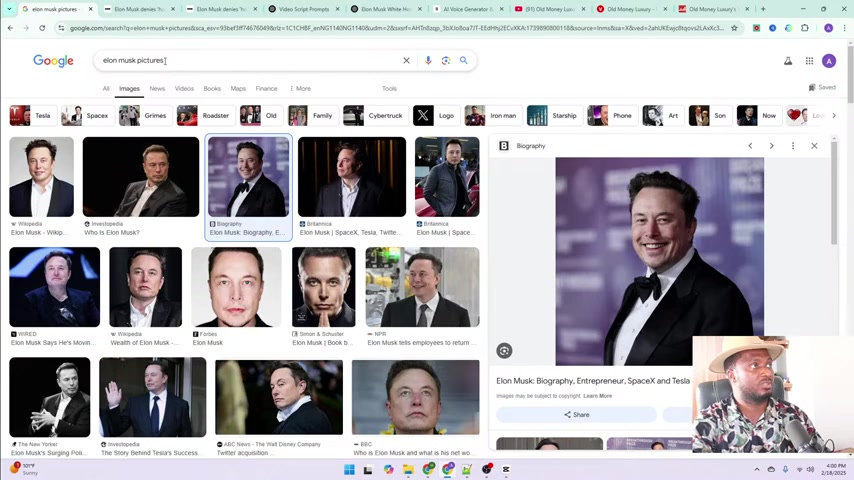Open search Tools options
854x480 pixels.
click(x=389, y=88)
